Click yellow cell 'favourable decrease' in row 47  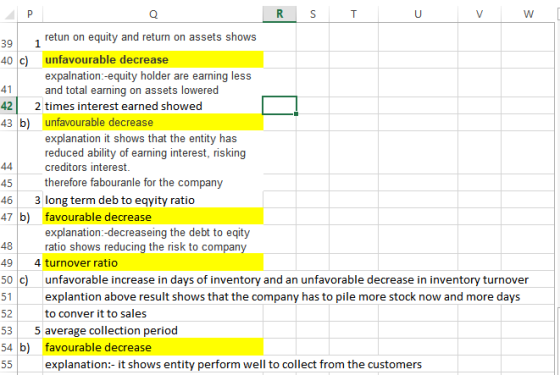point(153,216)
